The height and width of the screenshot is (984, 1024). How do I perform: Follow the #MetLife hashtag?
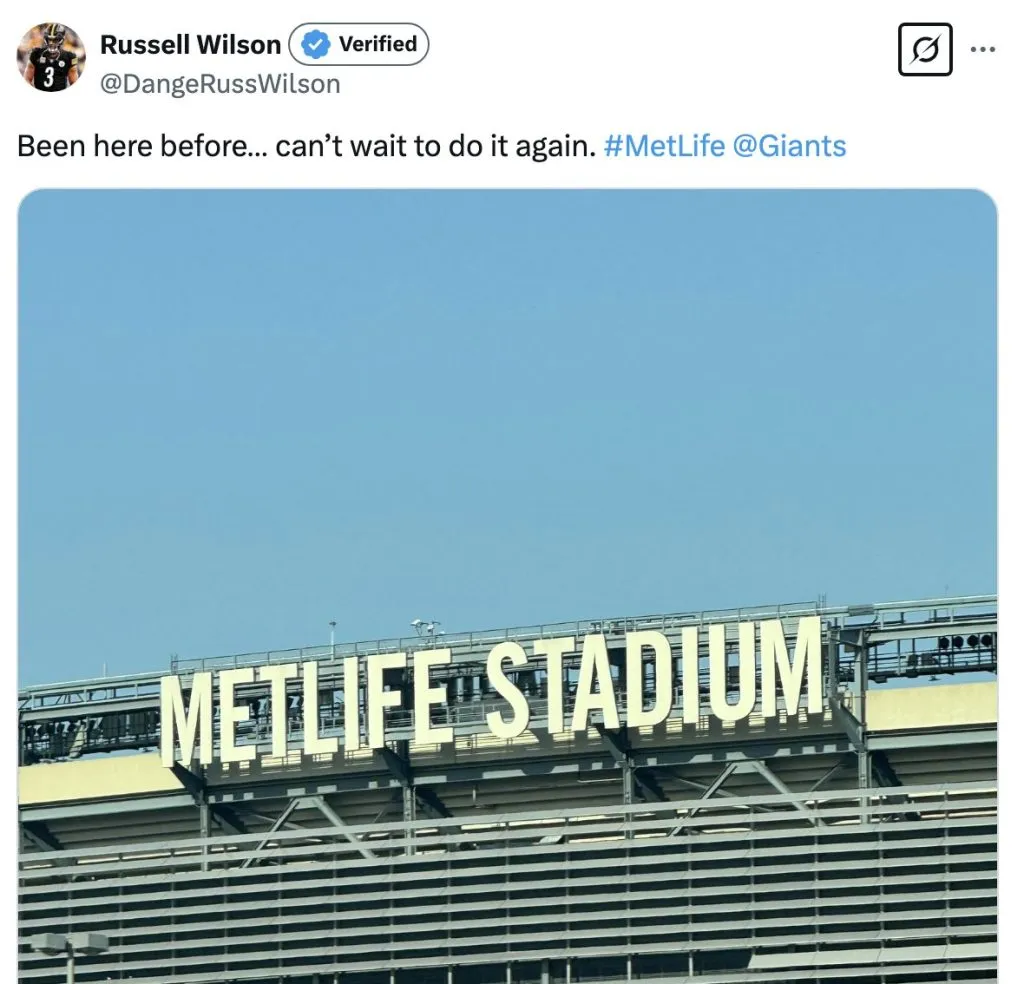point(664,146)
